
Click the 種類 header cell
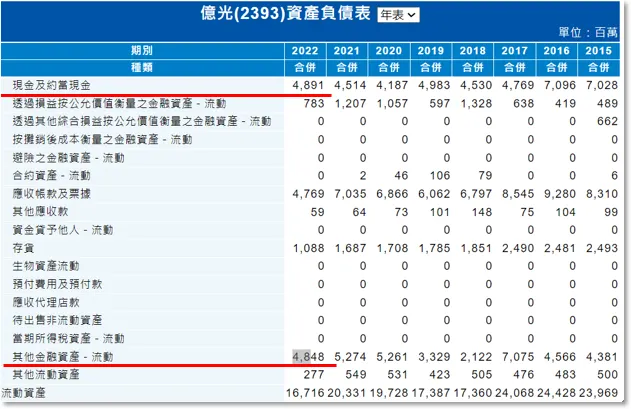(142, 68)
